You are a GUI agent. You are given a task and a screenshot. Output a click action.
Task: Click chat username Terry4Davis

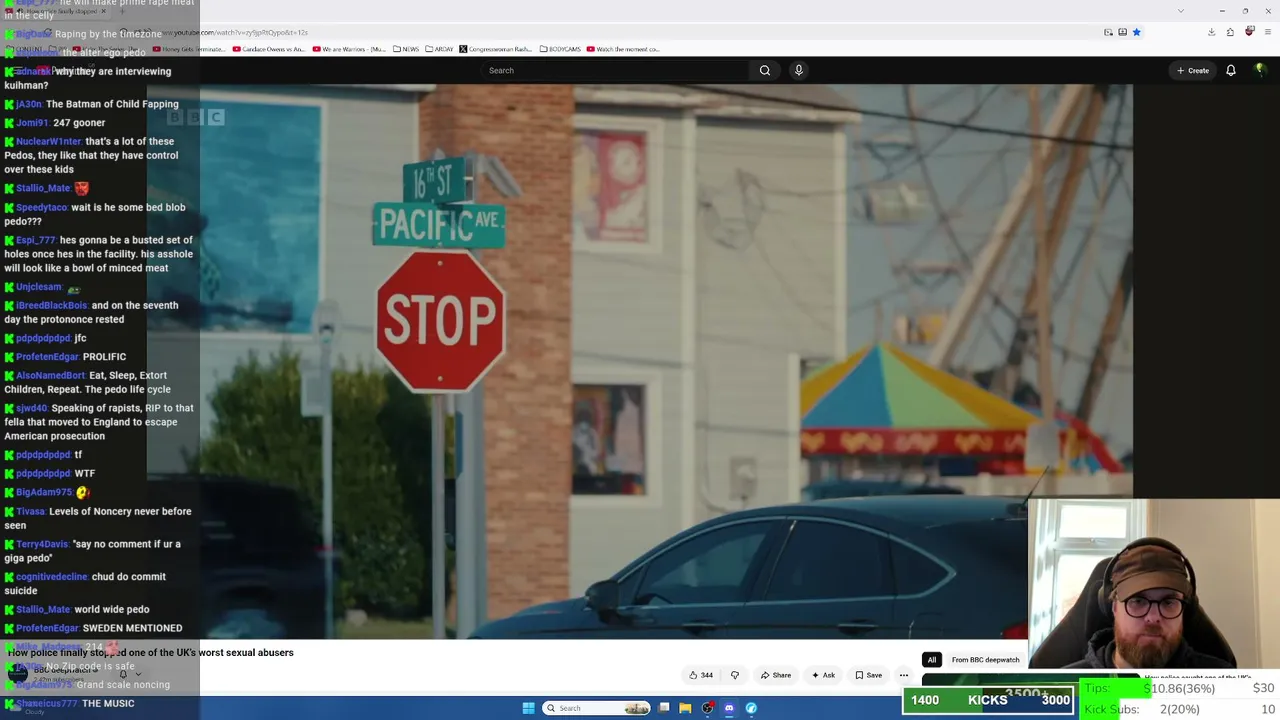pyautogui.click(x=42, y=544)
